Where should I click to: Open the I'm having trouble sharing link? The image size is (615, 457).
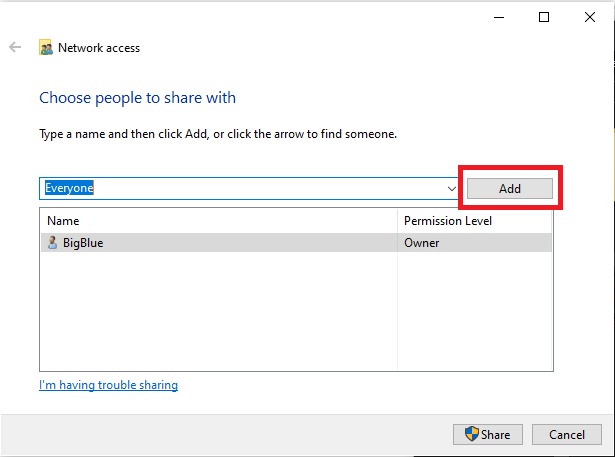click(108, 385)
